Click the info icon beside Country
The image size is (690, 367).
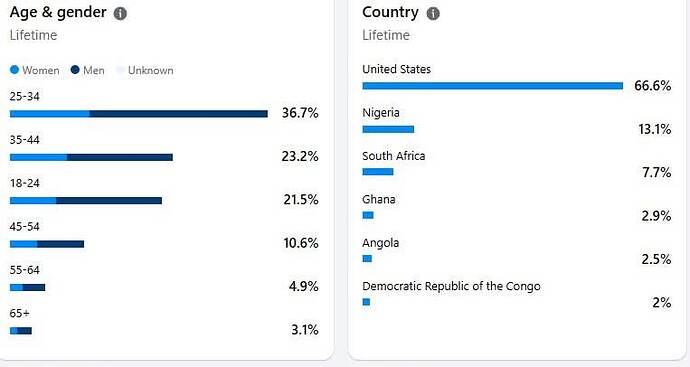click(433, 14)
